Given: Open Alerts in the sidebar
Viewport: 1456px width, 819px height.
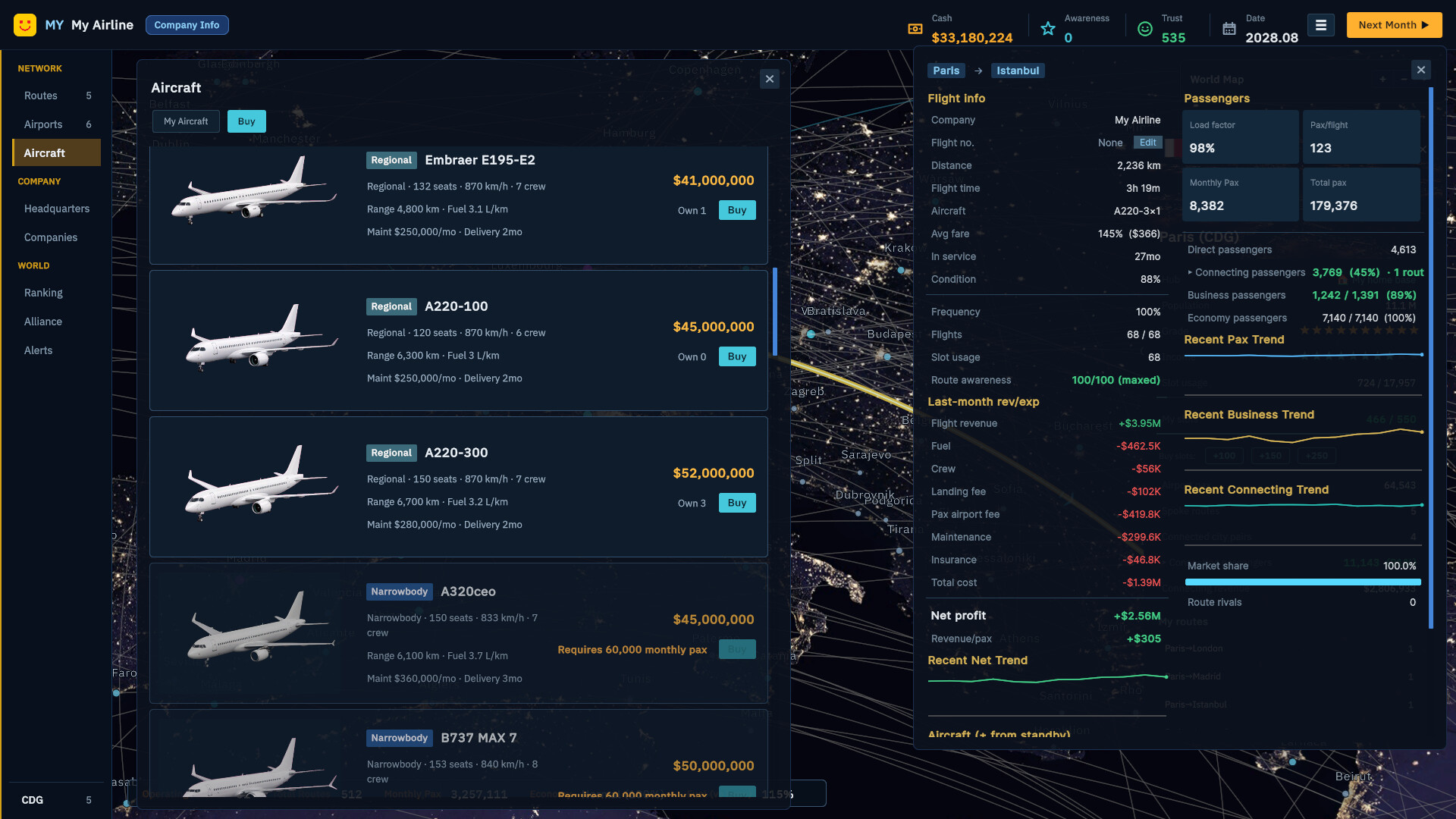Looking at the screenshot, I should 57,350.
